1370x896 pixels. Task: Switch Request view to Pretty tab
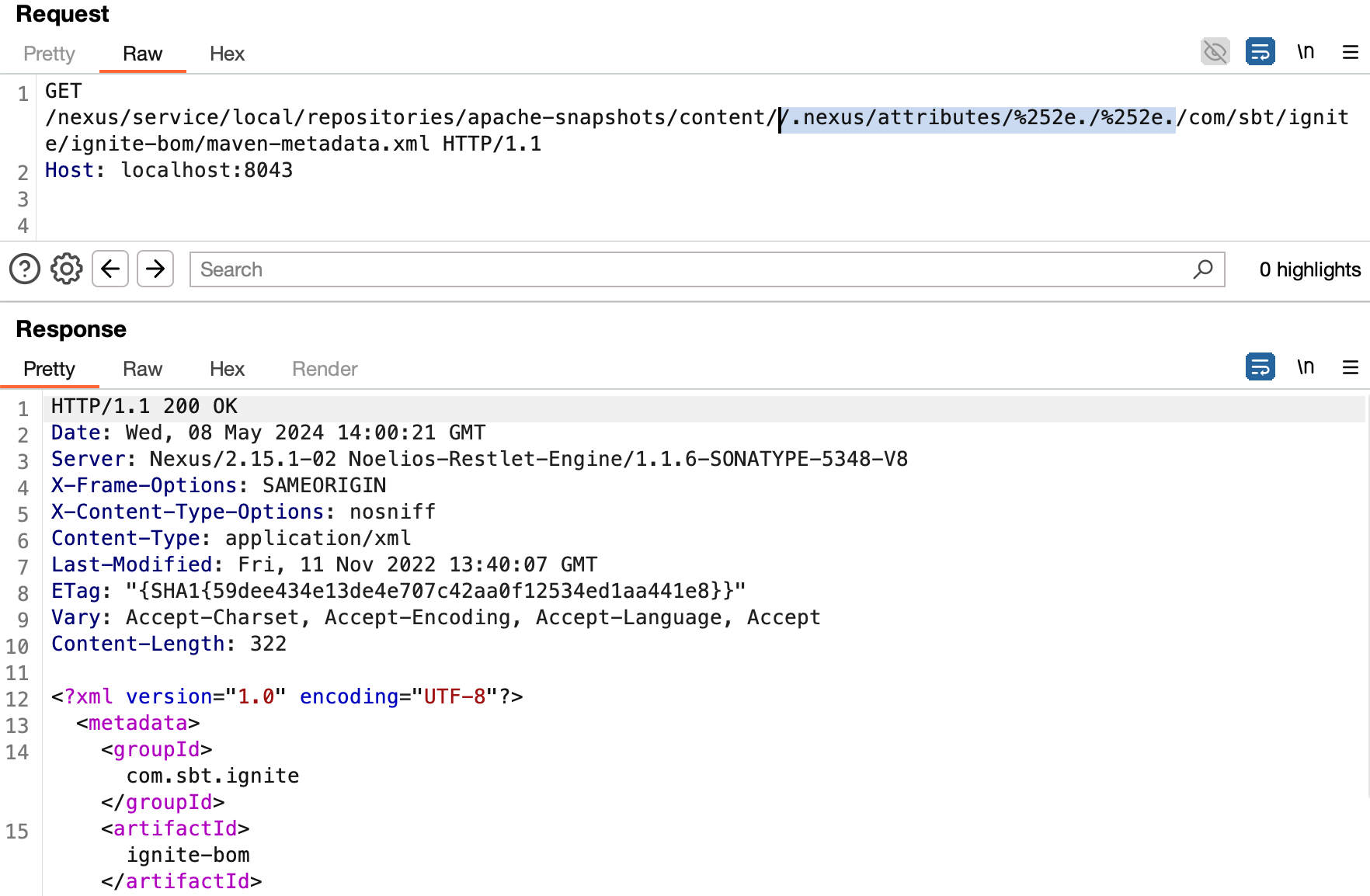click(x=49, y=54)
